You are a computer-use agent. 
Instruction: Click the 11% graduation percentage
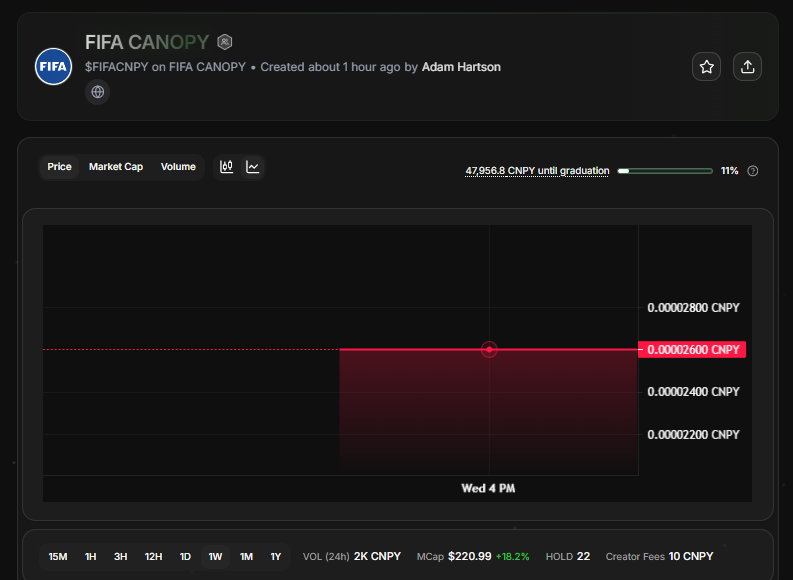point(729,171)
